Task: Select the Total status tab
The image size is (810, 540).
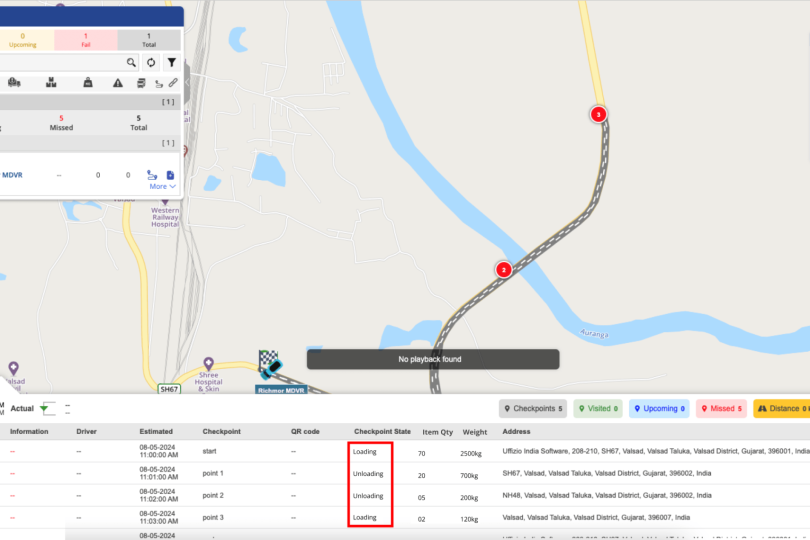Action: (149, 40)
